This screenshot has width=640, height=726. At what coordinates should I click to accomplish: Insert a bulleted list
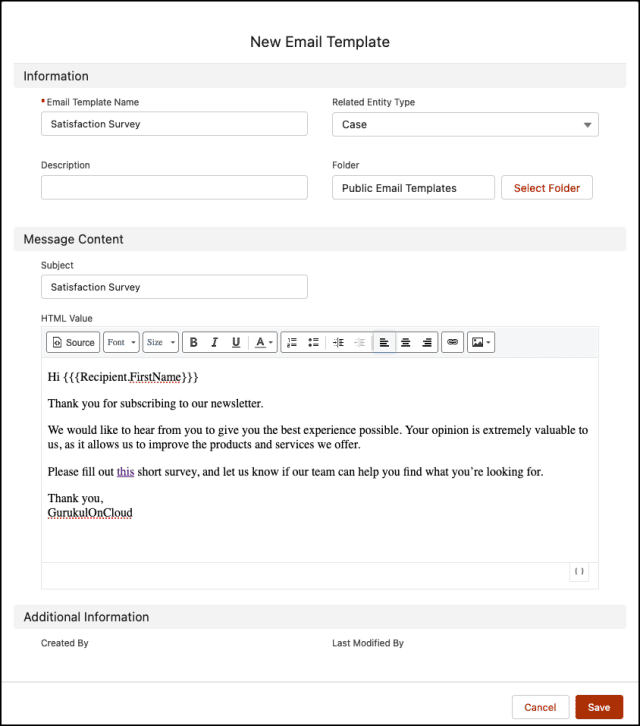(314, 342)
